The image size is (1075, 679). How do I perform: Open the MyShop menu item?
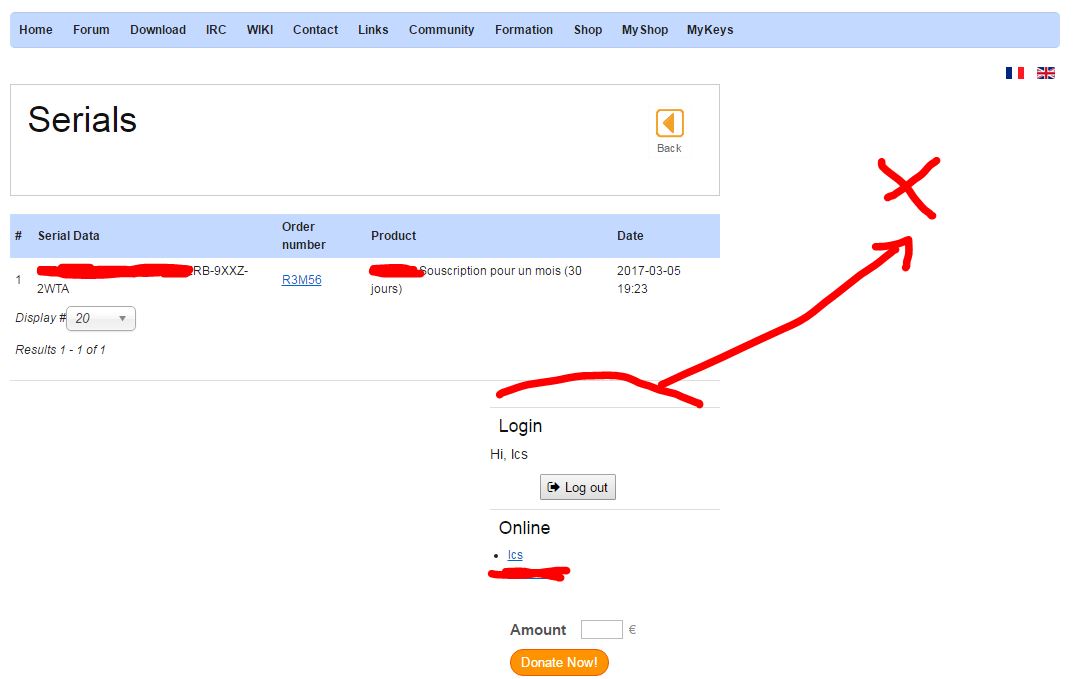tap(644, 29)
